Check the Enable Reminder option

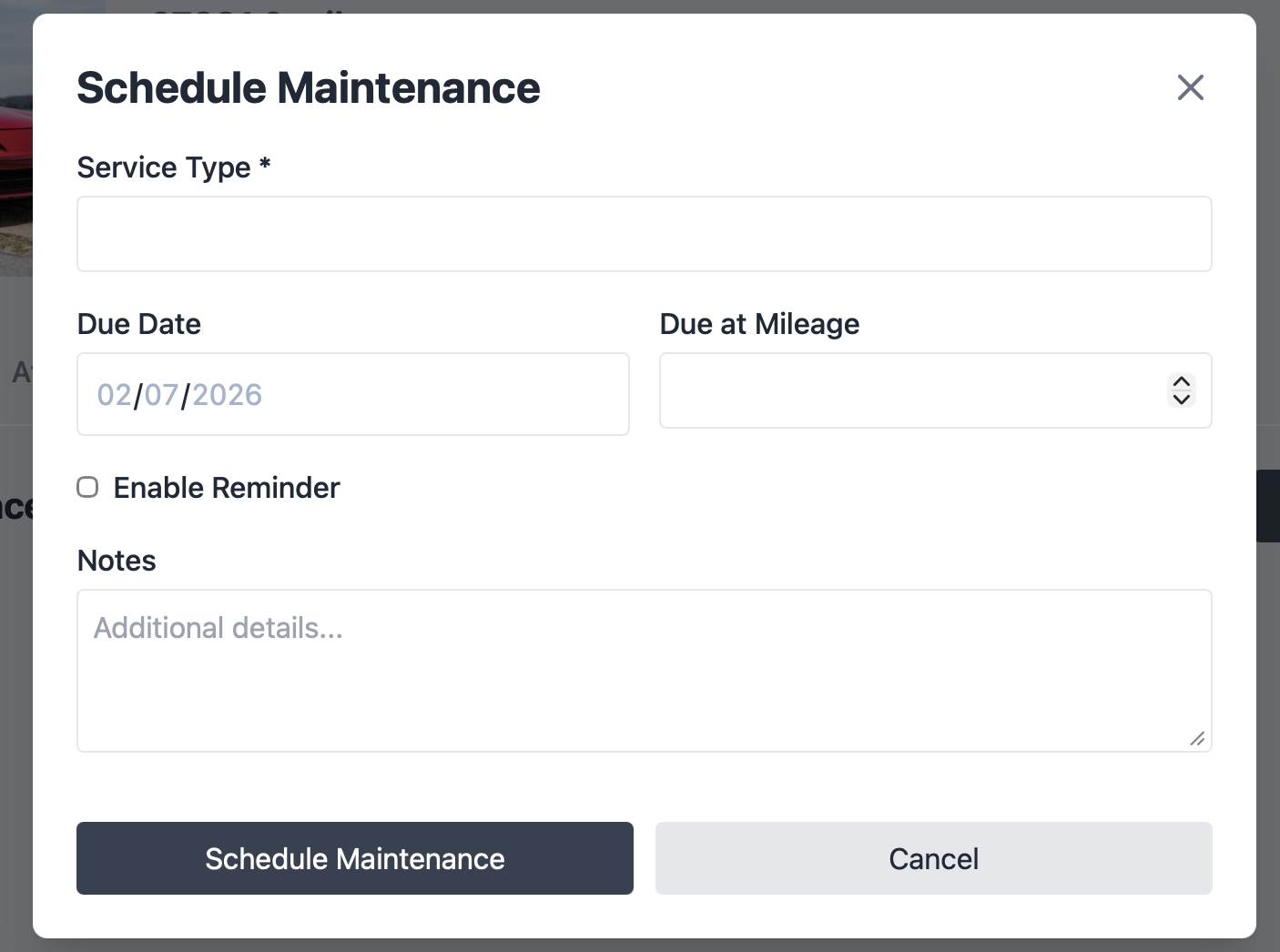(x=87, y=487)
